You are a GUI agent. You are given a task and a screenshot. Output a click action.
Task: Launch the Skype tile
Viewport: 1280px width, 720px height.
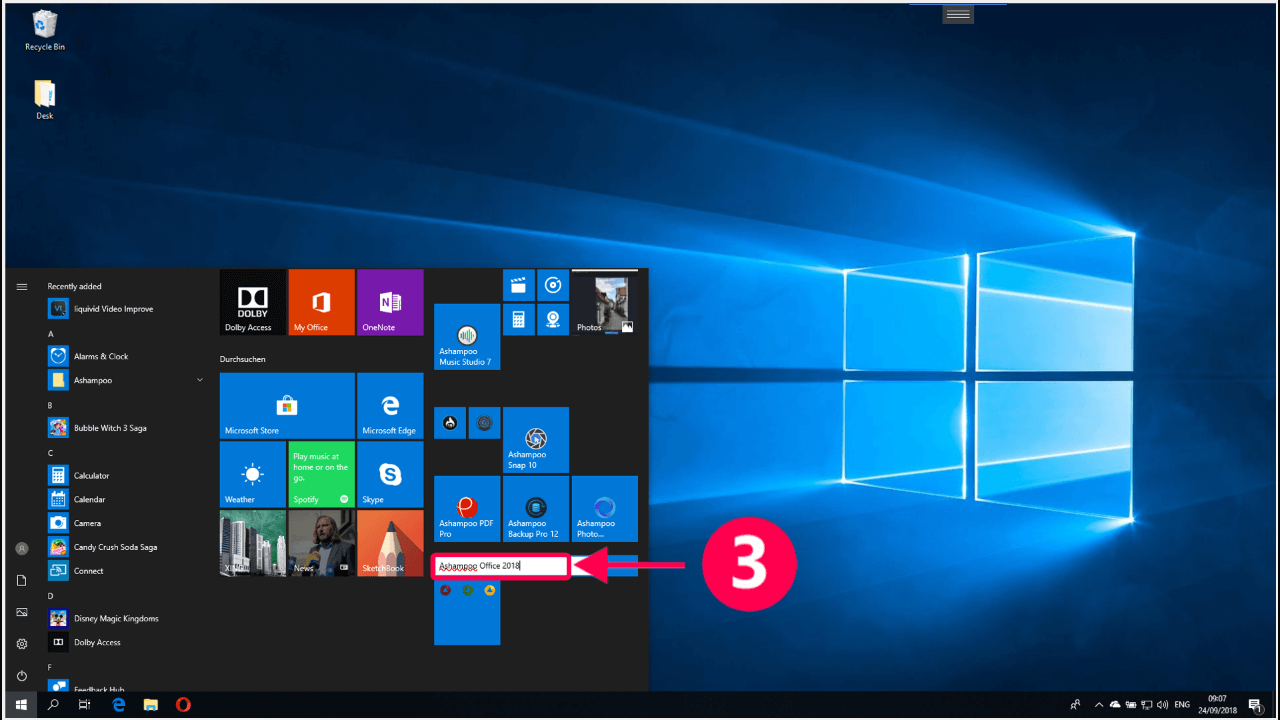coord(390,474)
